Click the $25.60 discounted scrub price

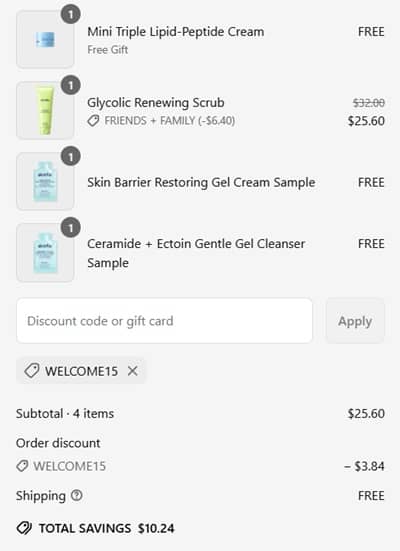(366, 121)
